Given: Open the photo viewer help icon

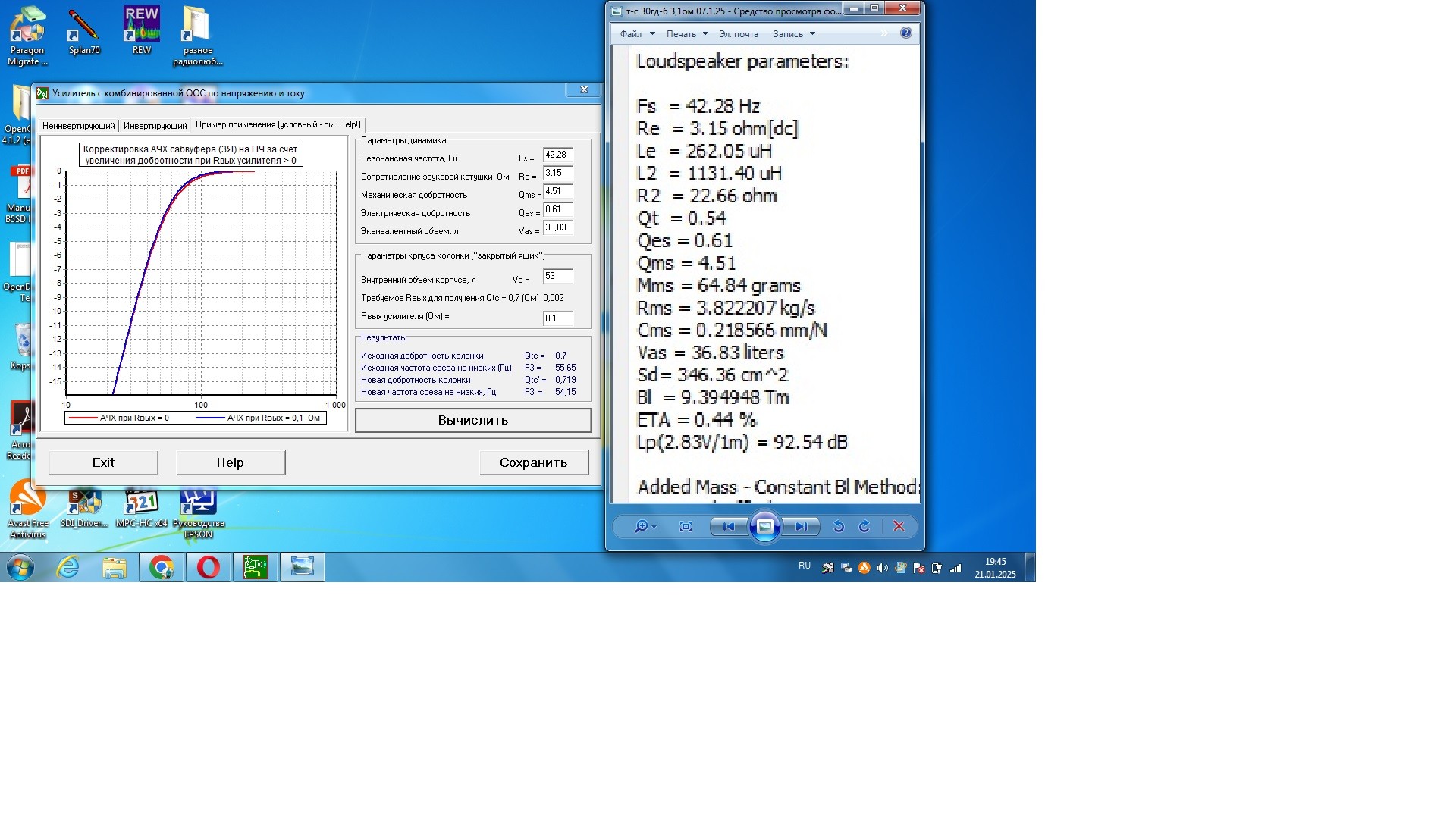Looking at the screenshot, I should click(x=905, y=33).
